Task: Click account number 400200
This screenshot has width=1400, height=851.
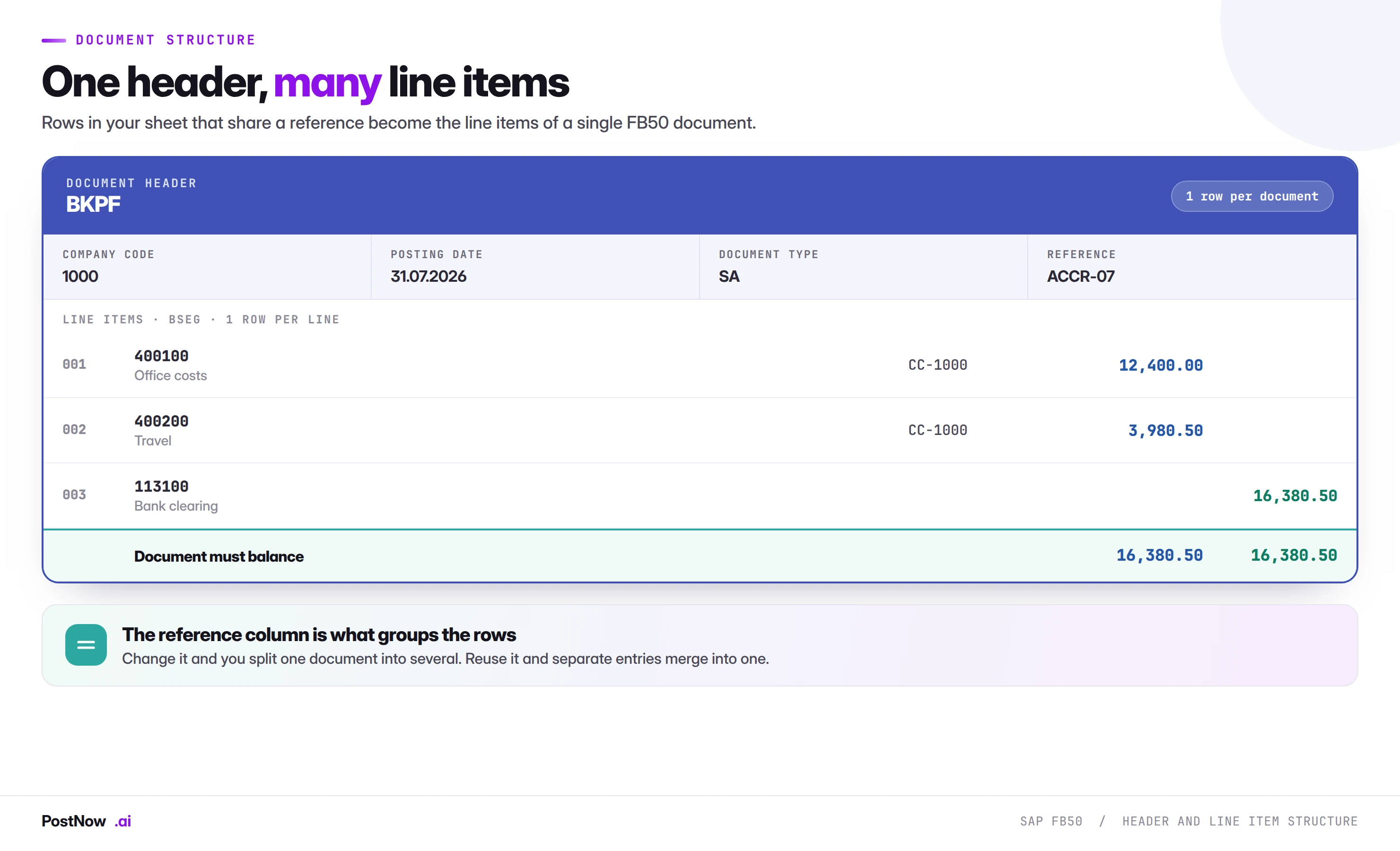Action: [161, 422]
